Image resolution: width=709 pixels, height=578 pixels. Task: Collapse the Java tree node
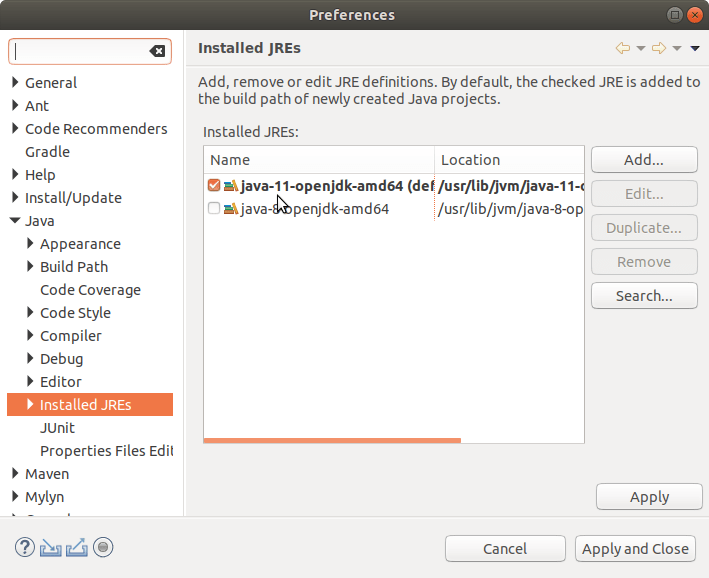(15, 221)
